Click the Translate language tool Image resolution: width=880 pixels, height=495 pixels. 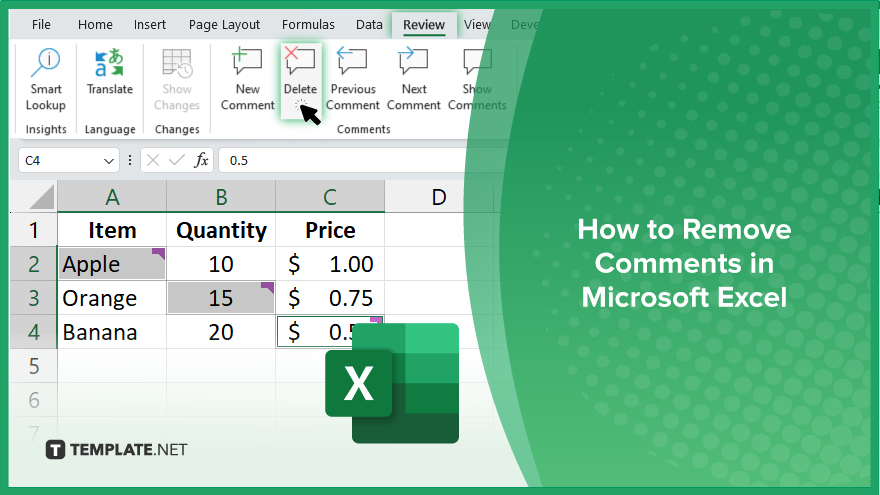(109, 72)
